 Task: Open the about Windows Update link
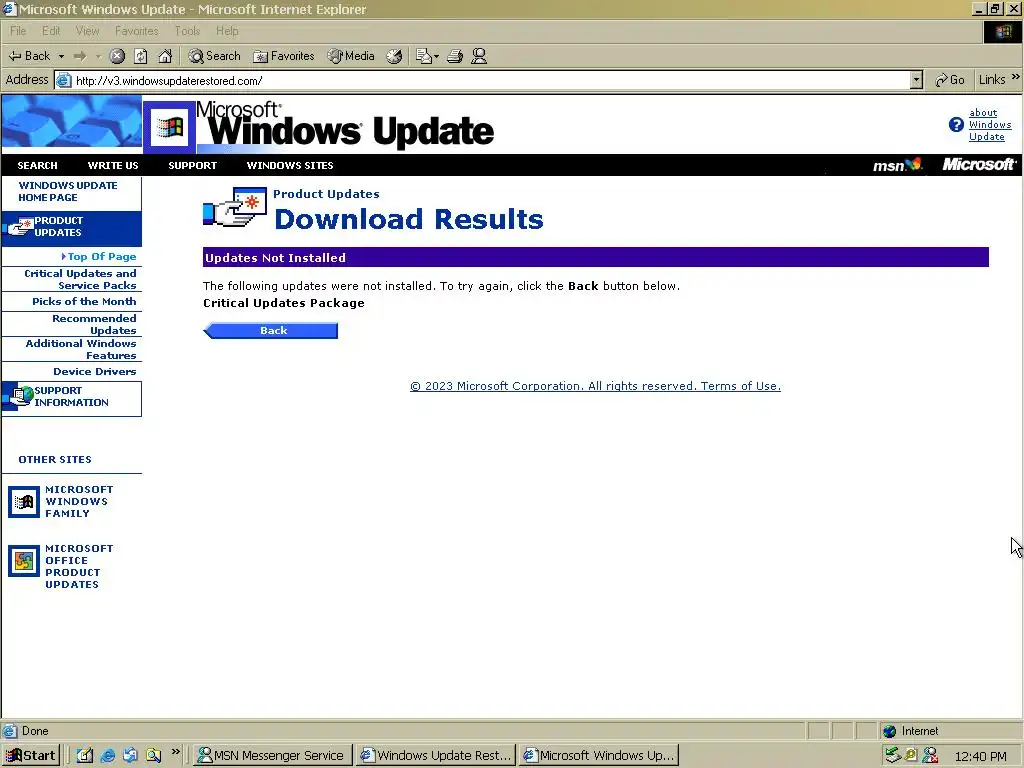click(x=989, y=125)
